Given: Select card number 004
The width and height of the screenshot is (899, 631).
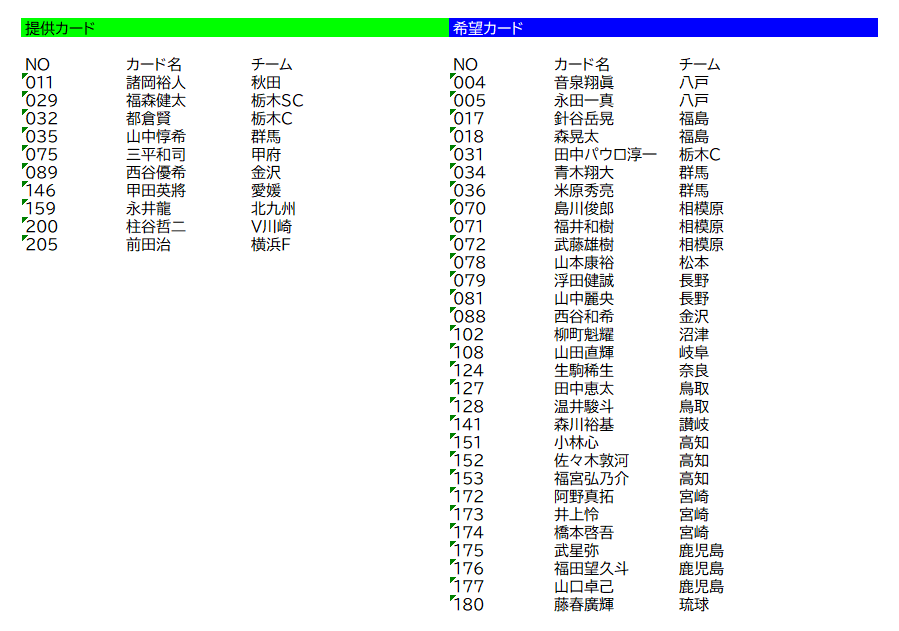Looking at the screenshot, I should 469,83.
